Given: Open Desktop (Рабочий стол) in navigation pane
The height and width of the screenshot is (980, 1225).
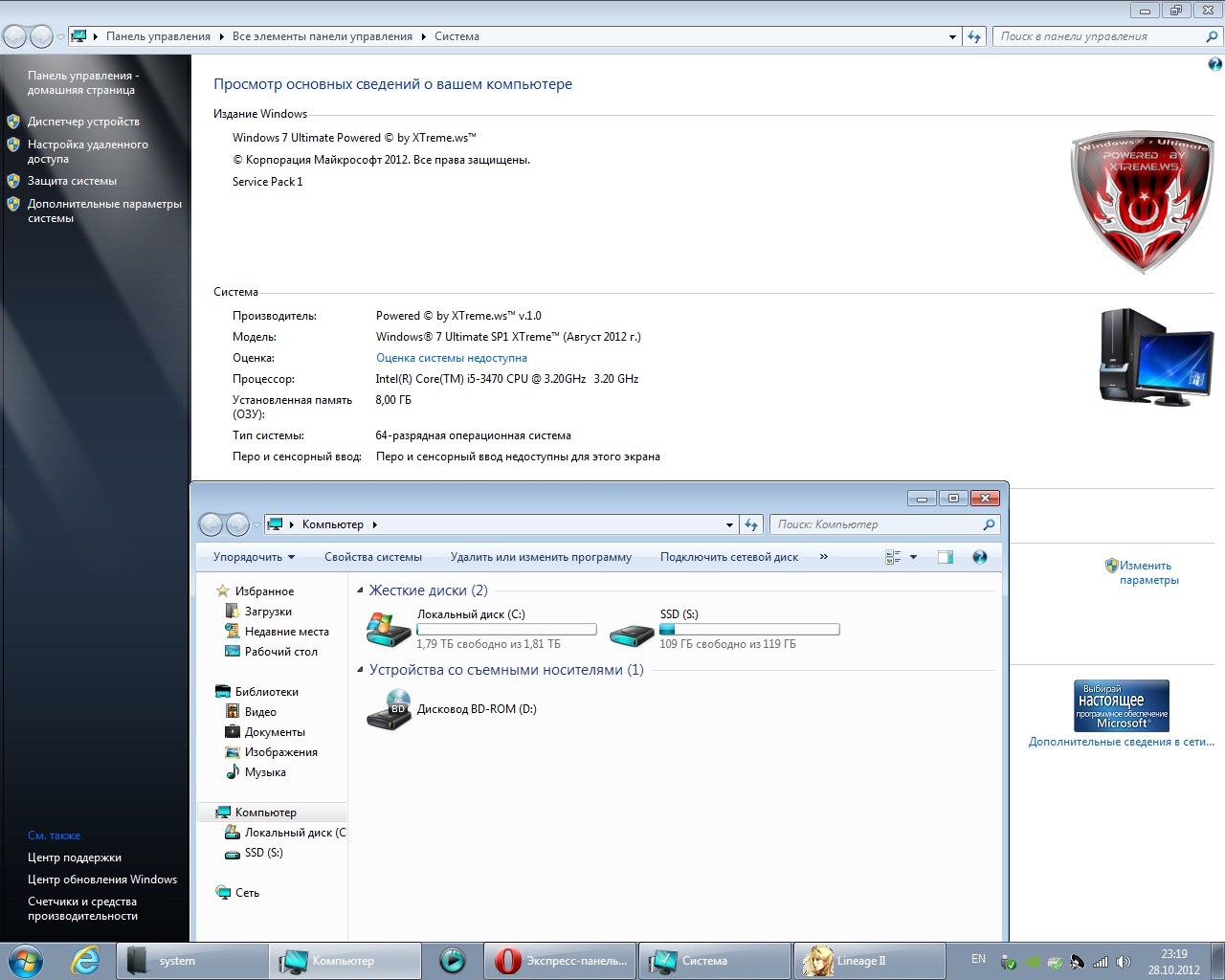Looking at the screenshot, I should (280, 652).
